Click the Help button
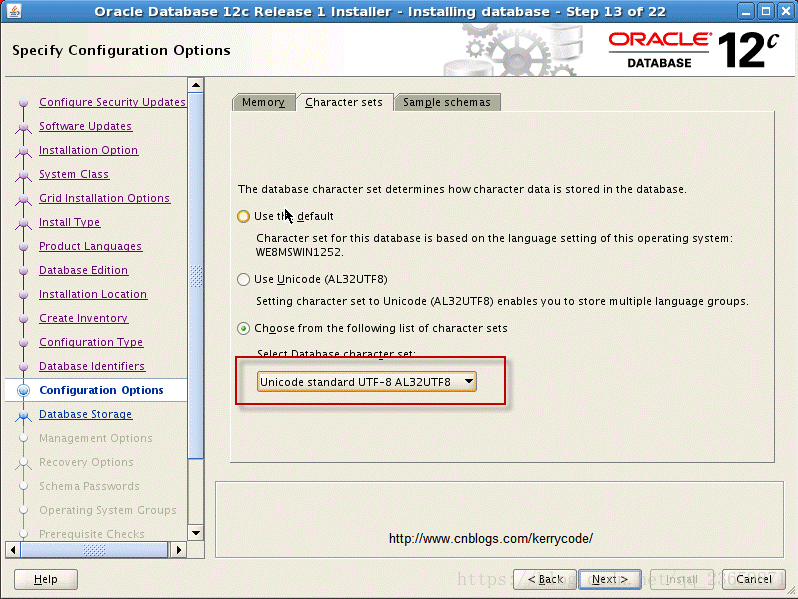798x599 pixels. pos(46,579)
